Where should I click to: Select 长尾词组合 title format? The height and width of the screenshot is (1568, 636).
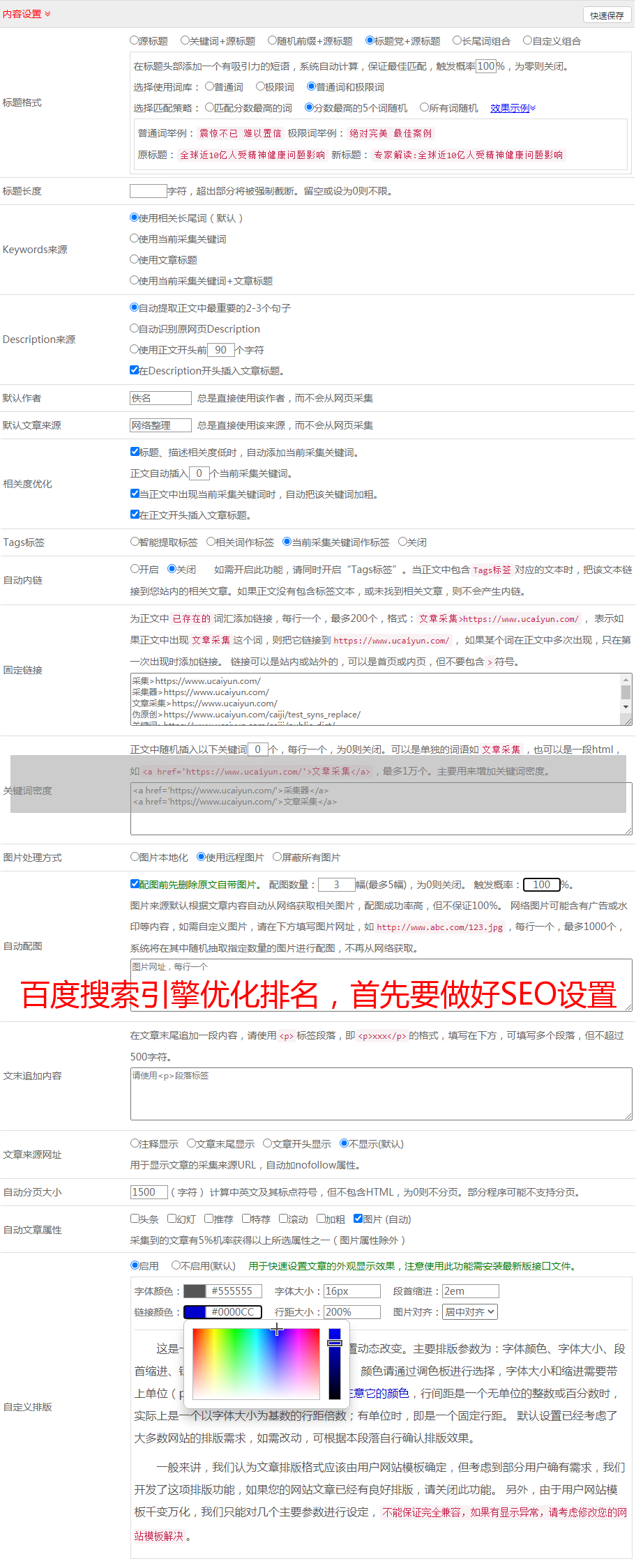tap(457, 40)
